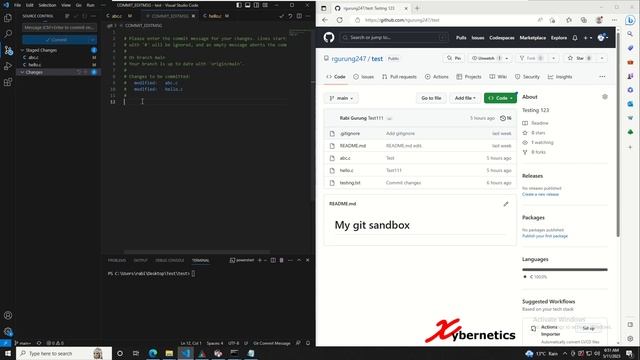Open the Manage gear in VS Code activity bar
The width and height of the screenshot is (640, 360).
(x=8, y=331)
